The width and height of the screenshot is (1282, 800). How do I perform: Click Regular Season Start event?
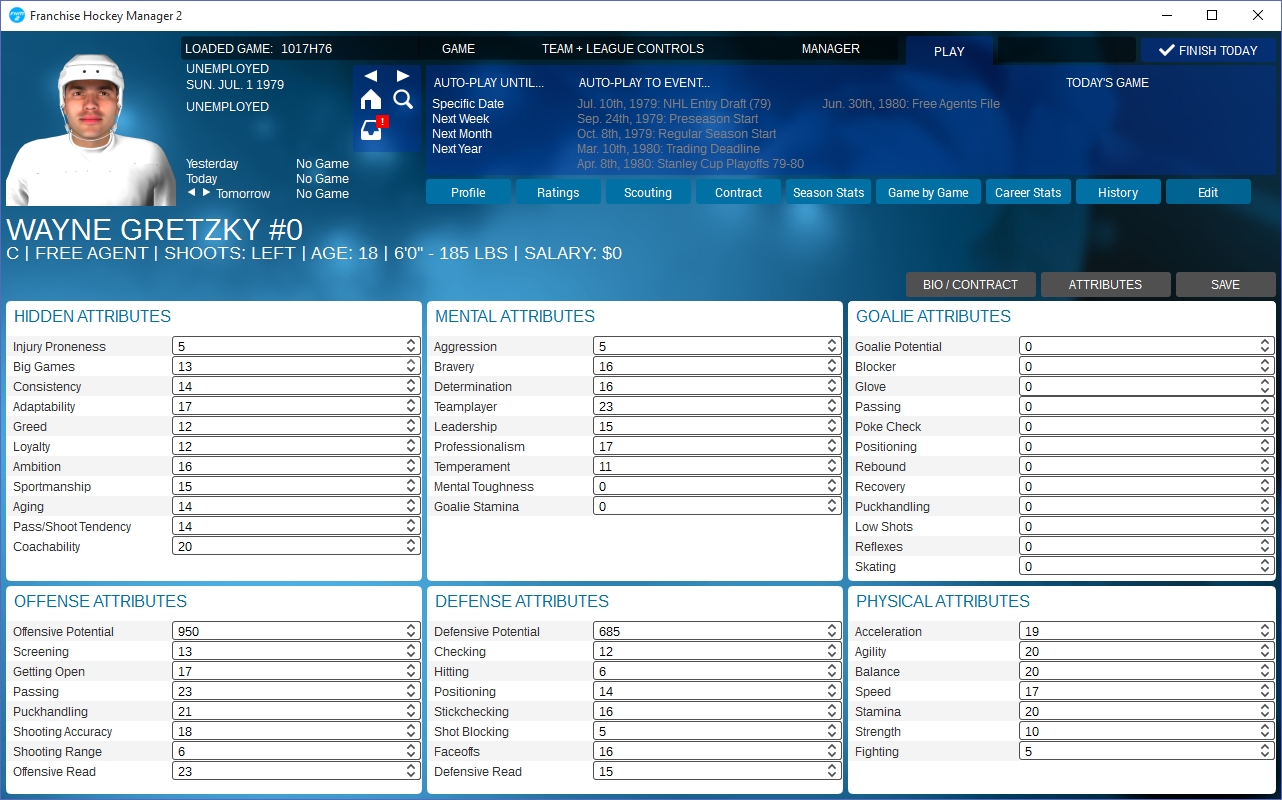tap(677, 134)
